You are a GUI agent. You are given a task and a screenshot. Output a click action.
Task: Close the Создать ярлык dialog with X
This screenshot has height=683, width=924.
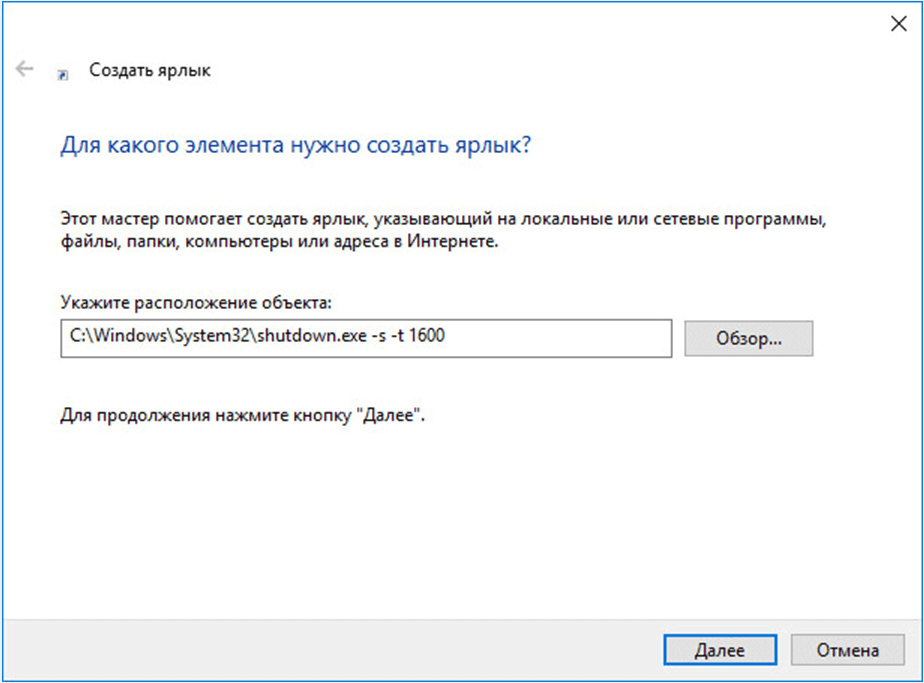point(898,25)
